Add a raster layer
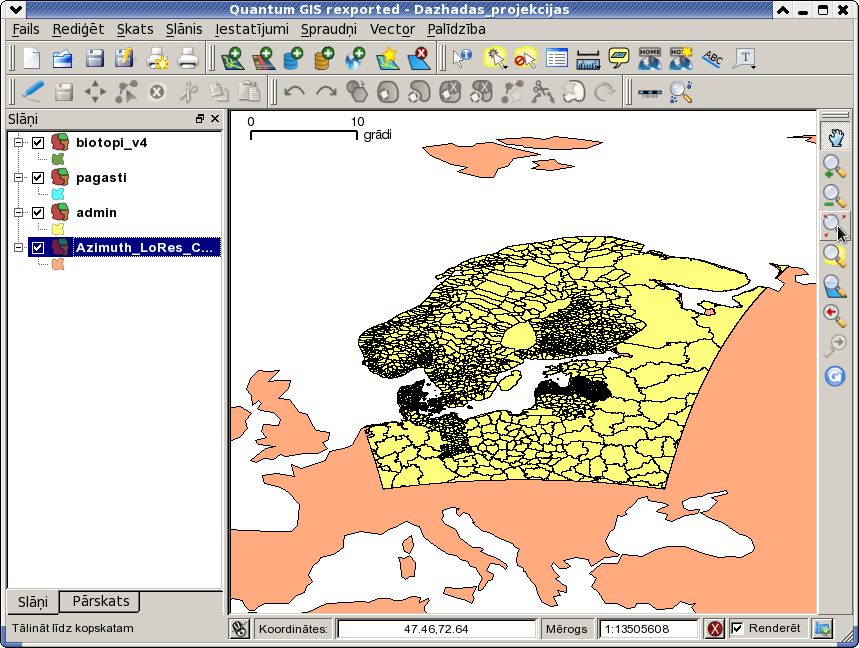Screen dimensions: 859x648 (x=264, y=58)
